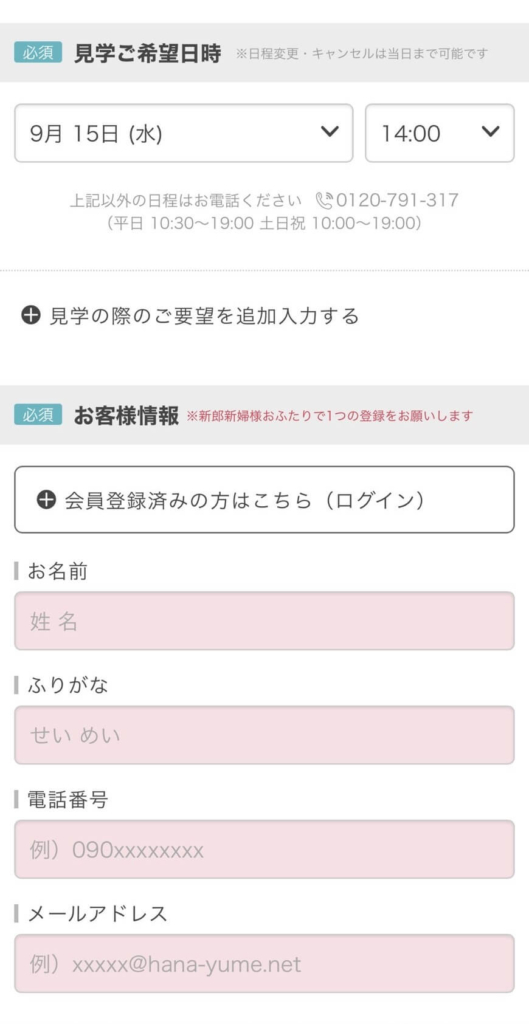Click the ふりがな field with せい めい placeholder

(264, 735)
